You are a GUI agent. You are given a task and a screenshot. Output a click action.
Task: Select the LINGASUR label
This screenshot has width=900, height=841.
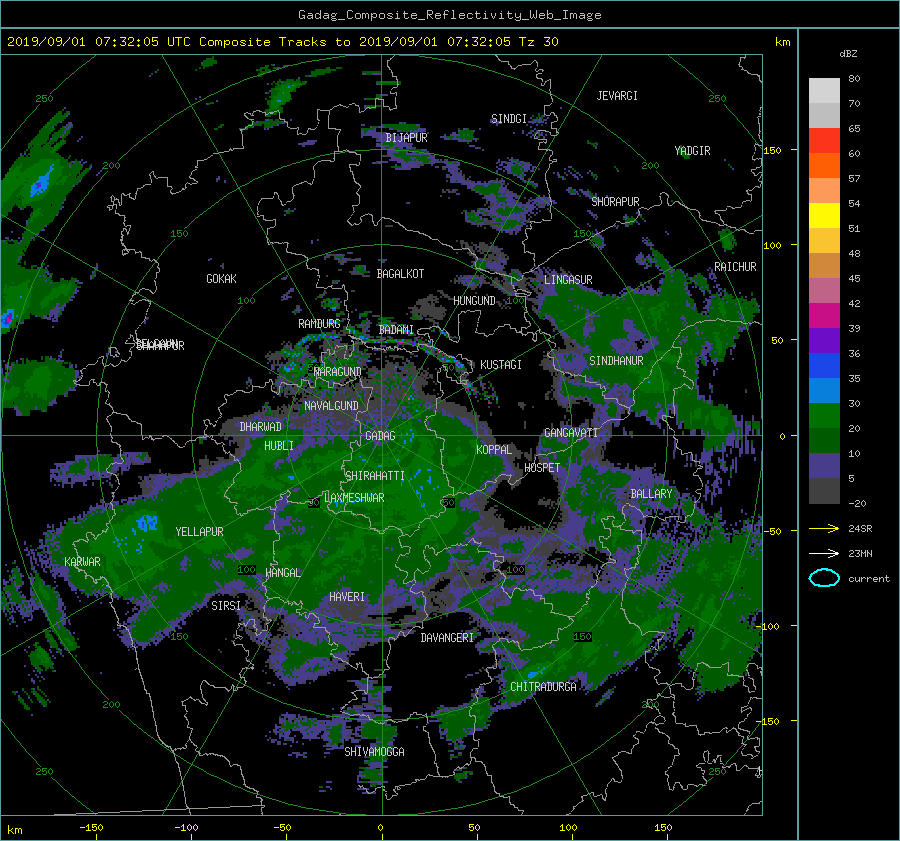pyautogui.click(x=568, y=280)
